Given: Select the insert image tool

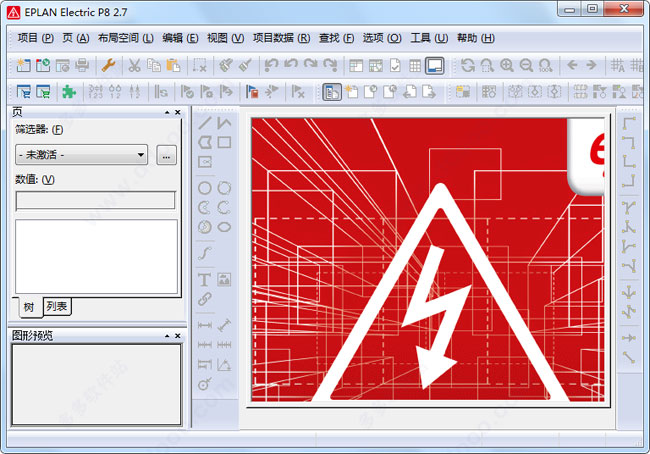Looking at the screenshot, I should click(224, 279).
